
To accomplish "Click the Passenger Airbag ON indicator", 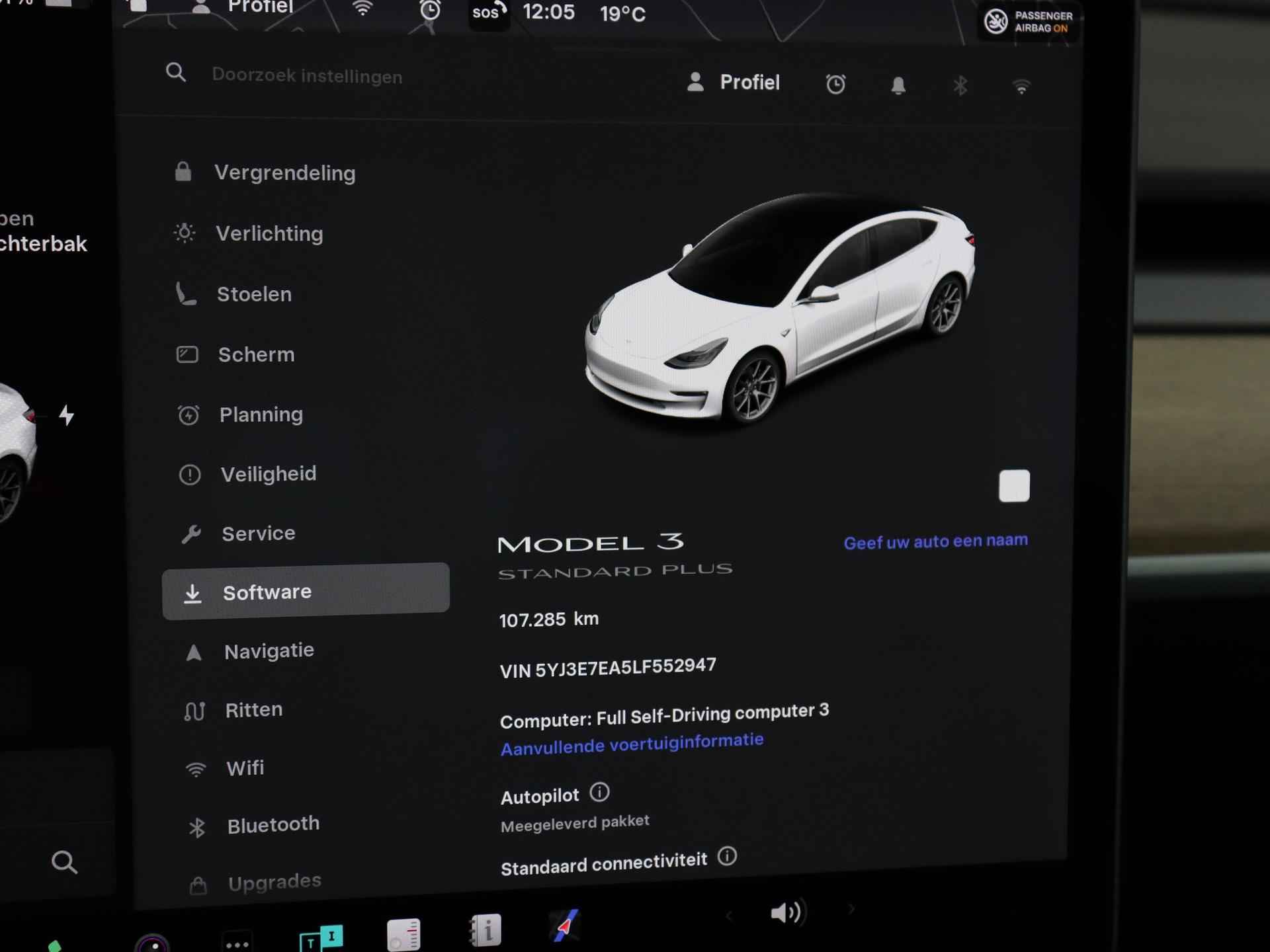I will click(x=1029, y=22).
